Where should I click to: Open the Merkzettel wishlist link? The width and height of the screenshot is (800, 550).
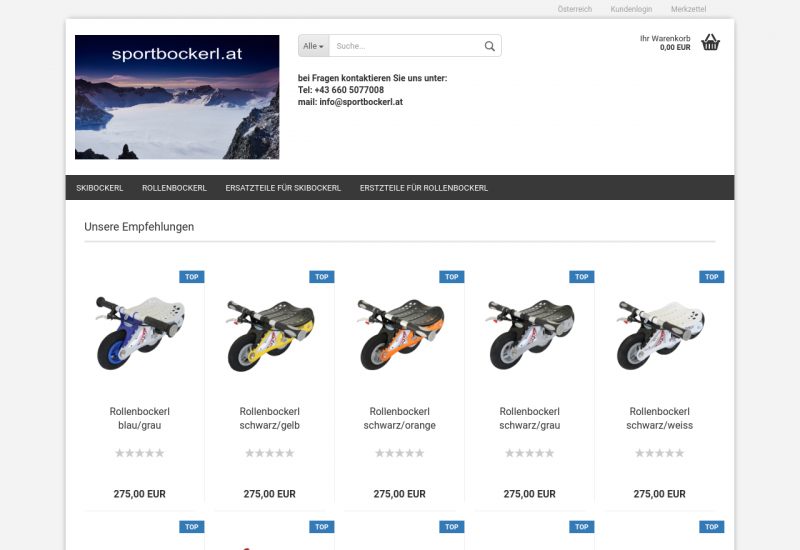(x=688, y=9)
